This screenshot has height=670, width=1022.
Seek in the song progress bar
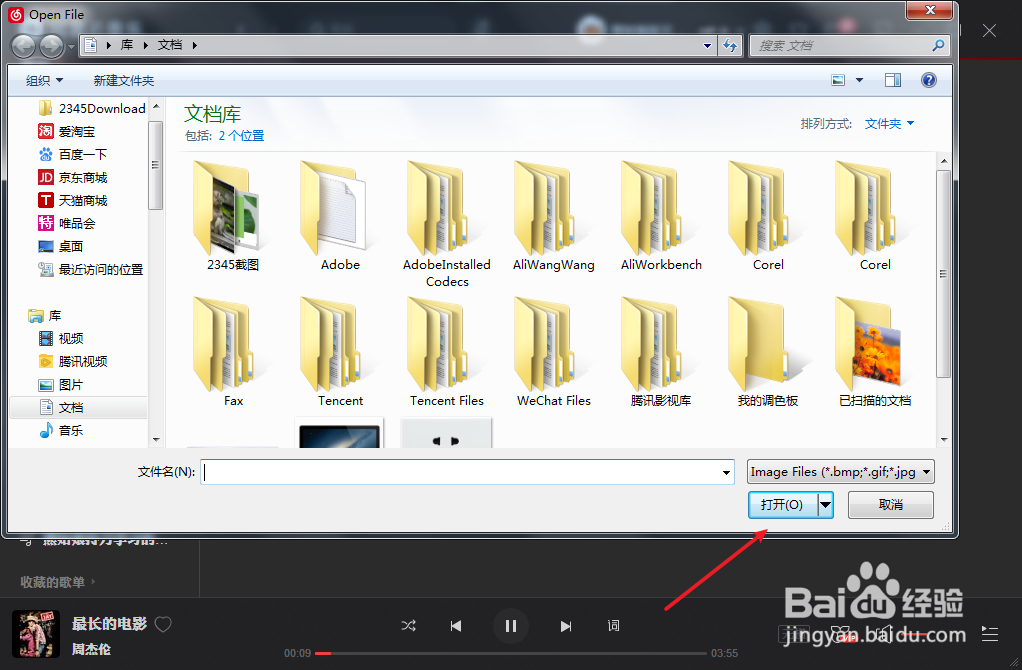tap(510, 653)
